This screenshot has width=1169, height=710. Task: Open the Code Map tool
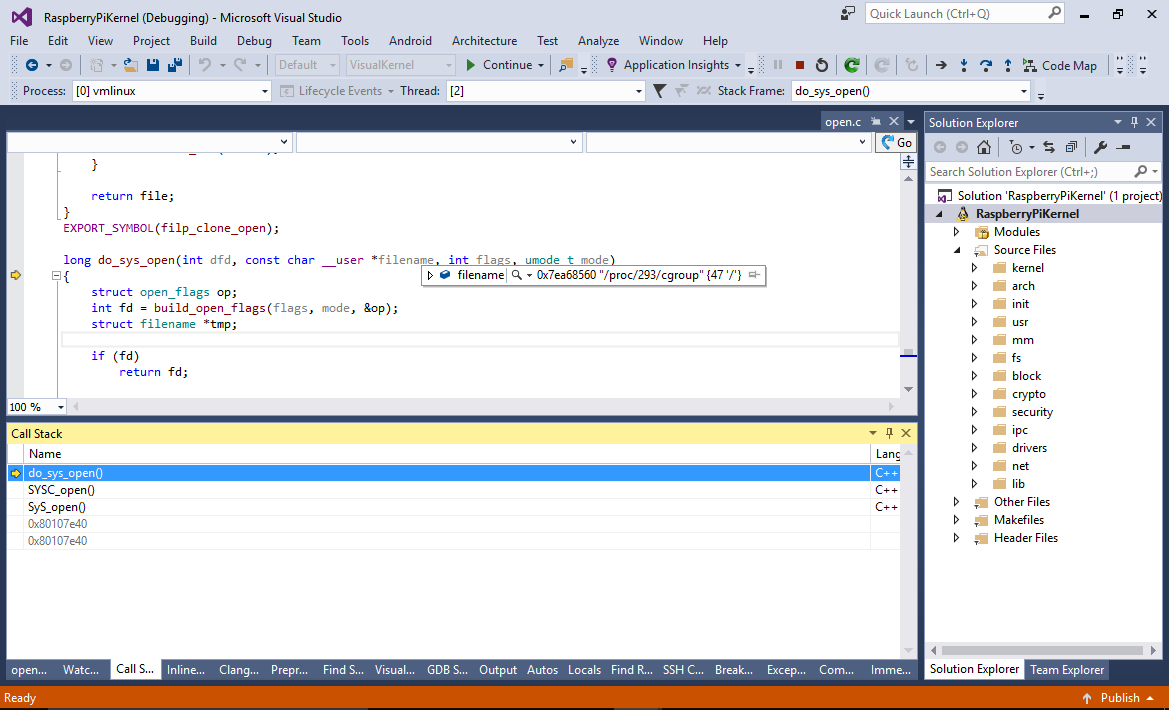pyautogui.click(x=1059, y=66)
